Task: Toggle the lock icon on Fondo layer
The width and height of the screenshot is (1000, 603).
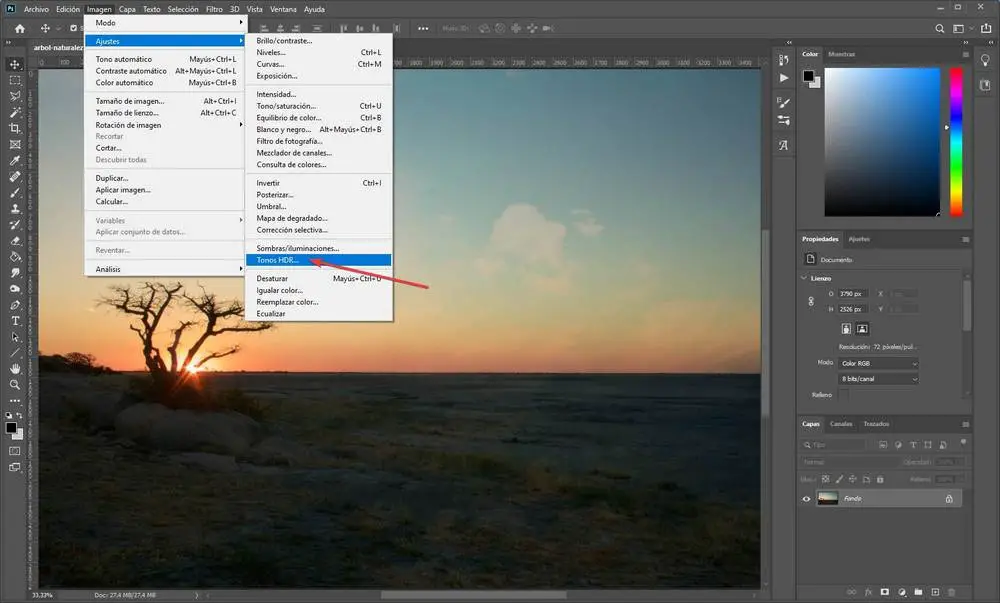Action: [949, 498]
